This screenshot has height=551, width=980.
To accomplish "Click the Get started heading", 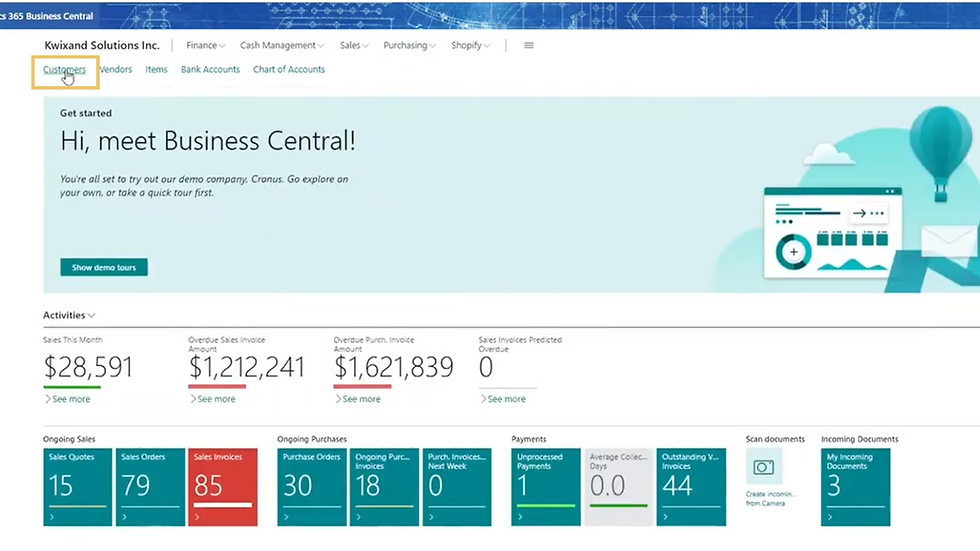I will (x=86, y=113).
